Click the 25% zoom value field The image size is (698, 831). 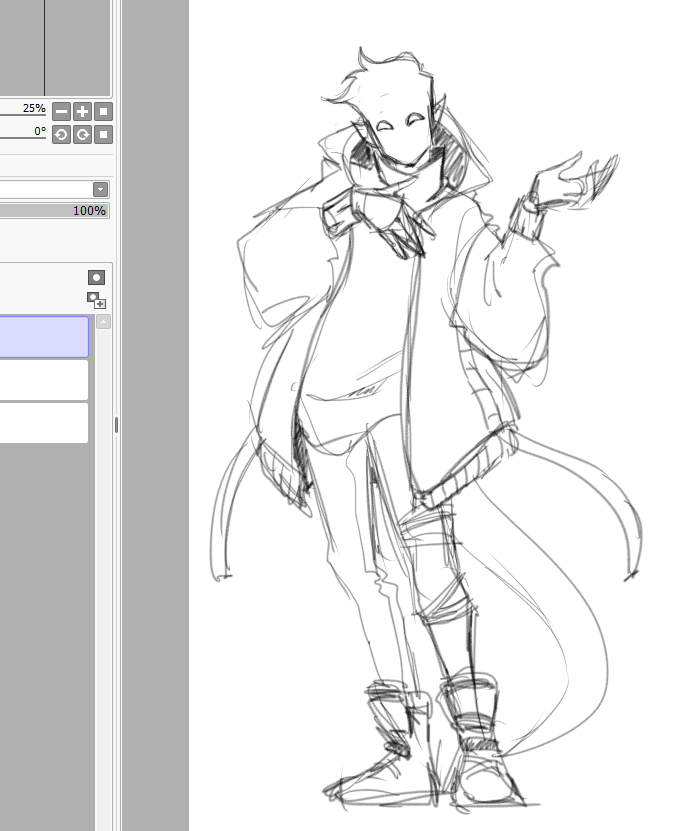pos(23,109)
